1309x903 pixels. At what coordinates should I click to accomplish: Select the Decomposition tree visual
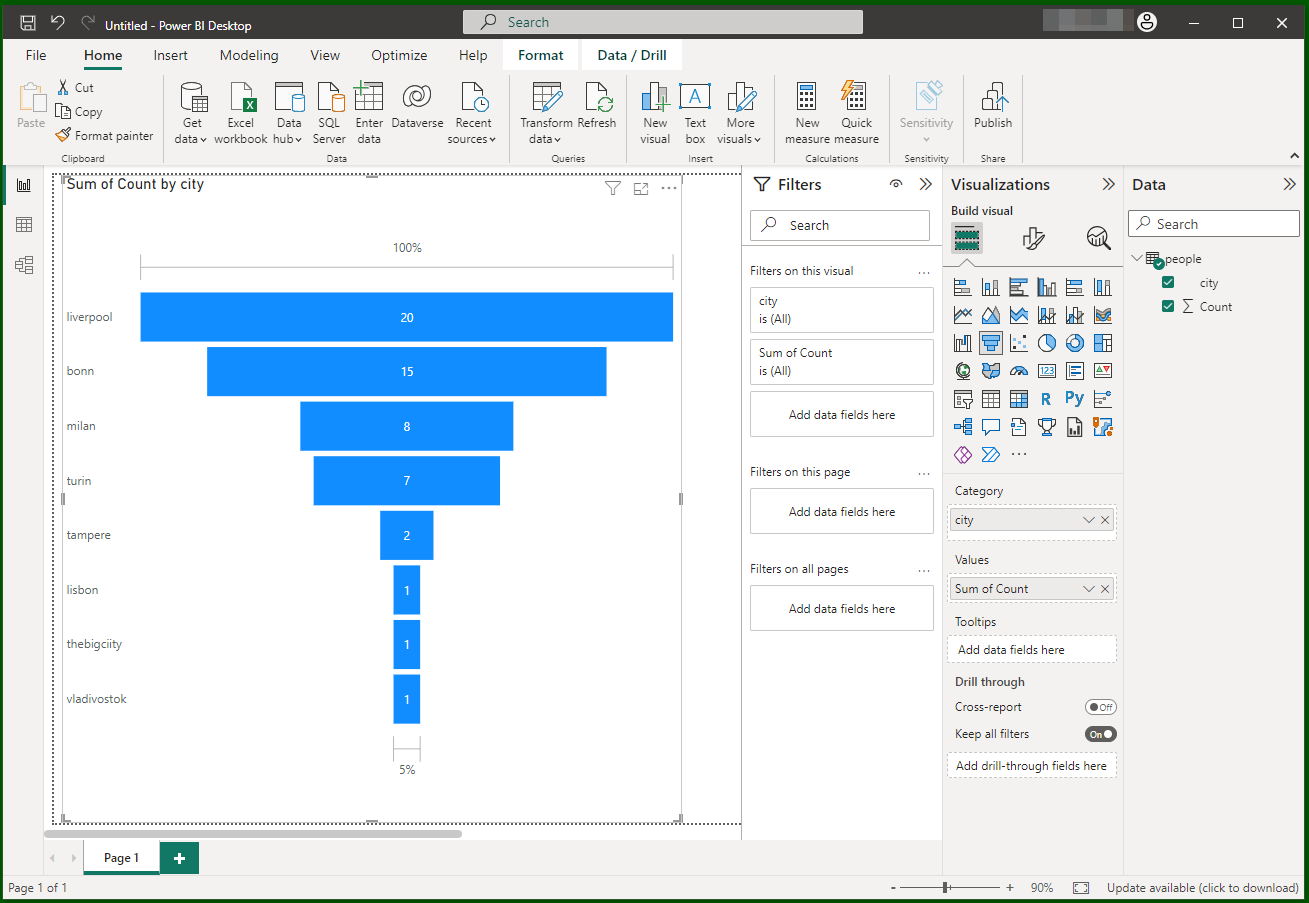pos(963,427)
